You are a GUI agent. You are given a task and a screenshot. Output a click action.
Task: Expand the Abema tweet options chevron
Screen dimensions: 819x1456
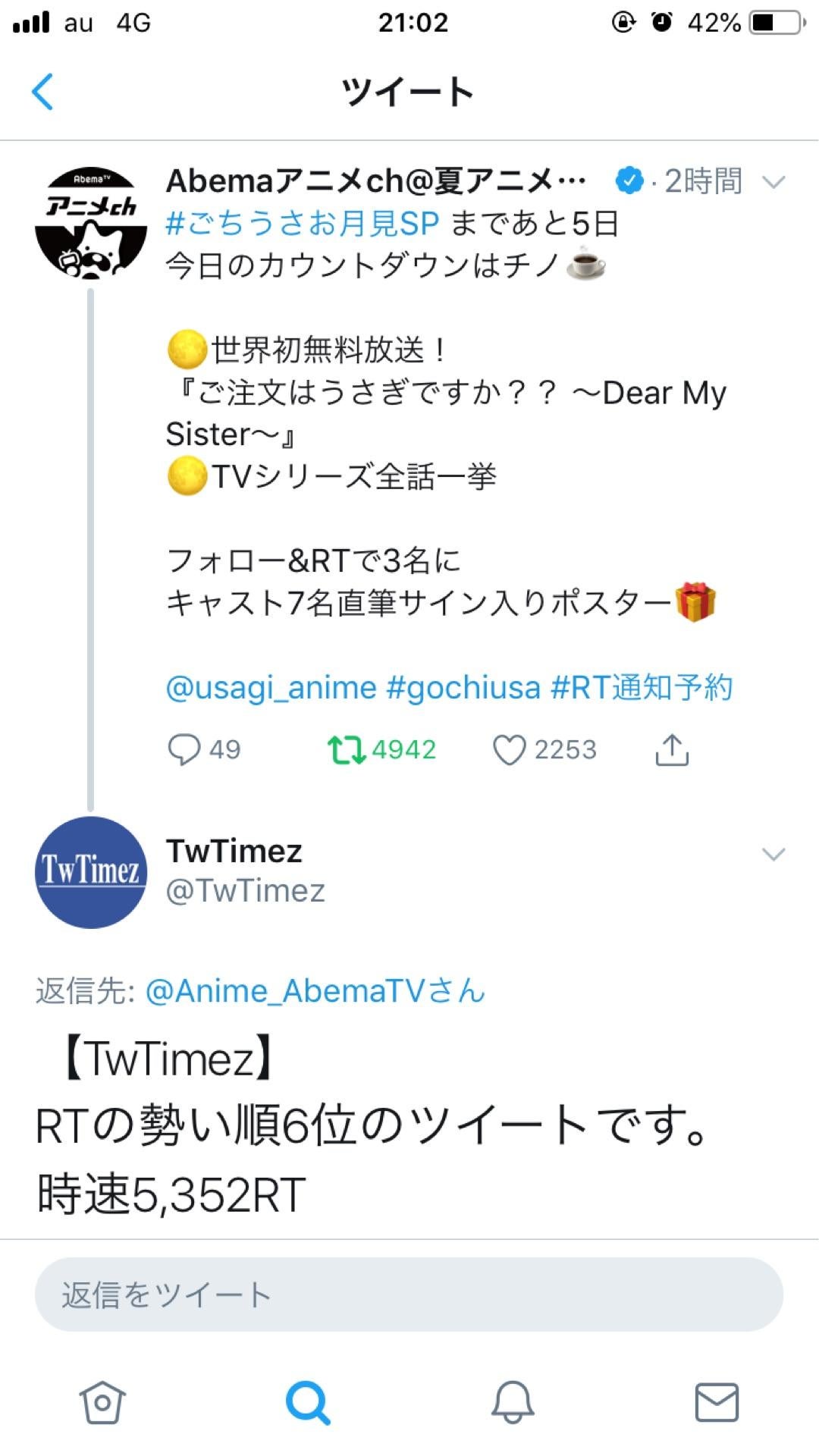tap(773, 182)
